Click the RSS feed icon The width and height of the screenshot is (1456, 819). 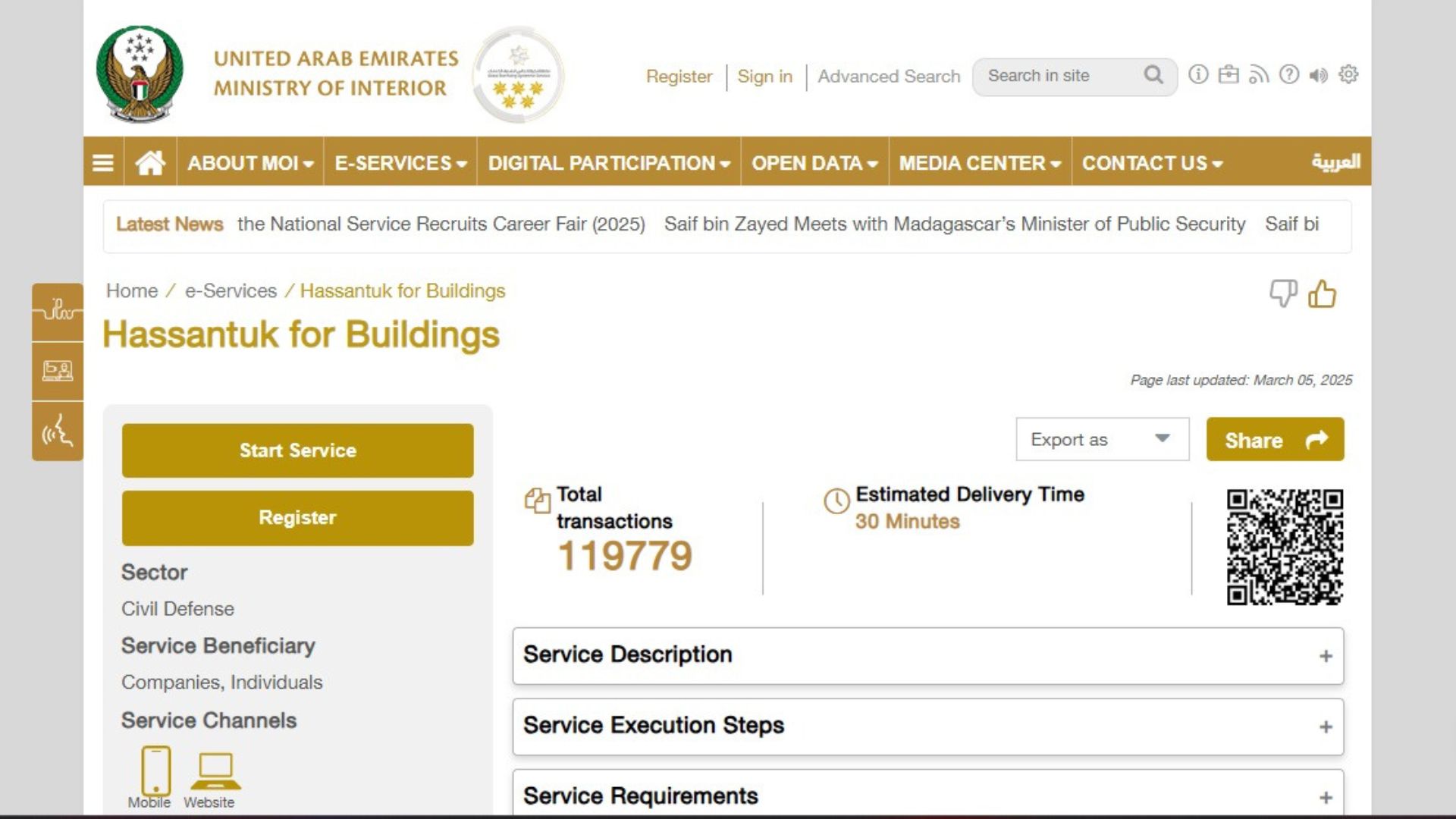1259,74
